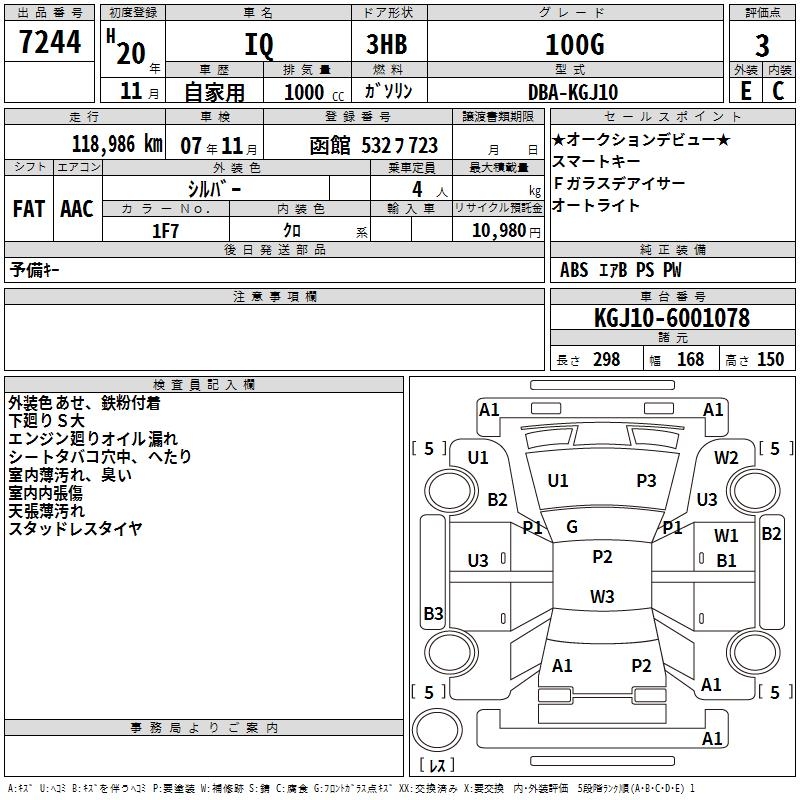Click inspector note 外装色あせ、鉄粉付着
Image resolution: width=800 pixels, height=800 pixels.
tap(85, 403)
